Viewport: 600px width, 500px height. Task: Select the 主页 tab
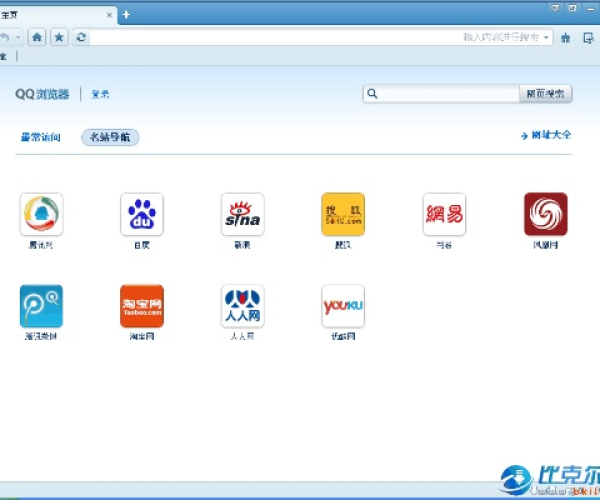pyautogui.click(x=57, y=15)
